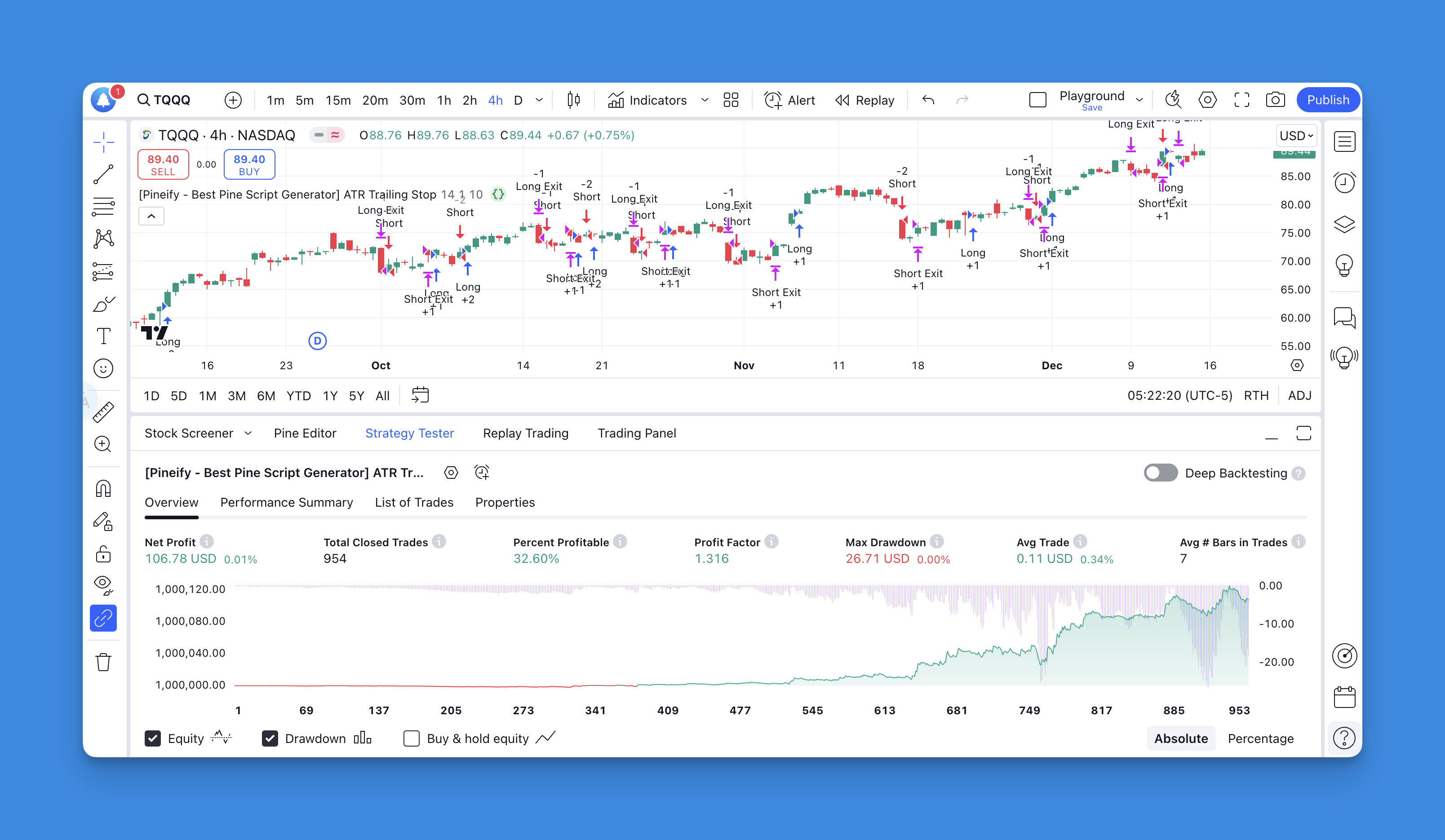Toggle lock all drawings
This screenshot has width=1445, height=840.
tap(103, 553)
